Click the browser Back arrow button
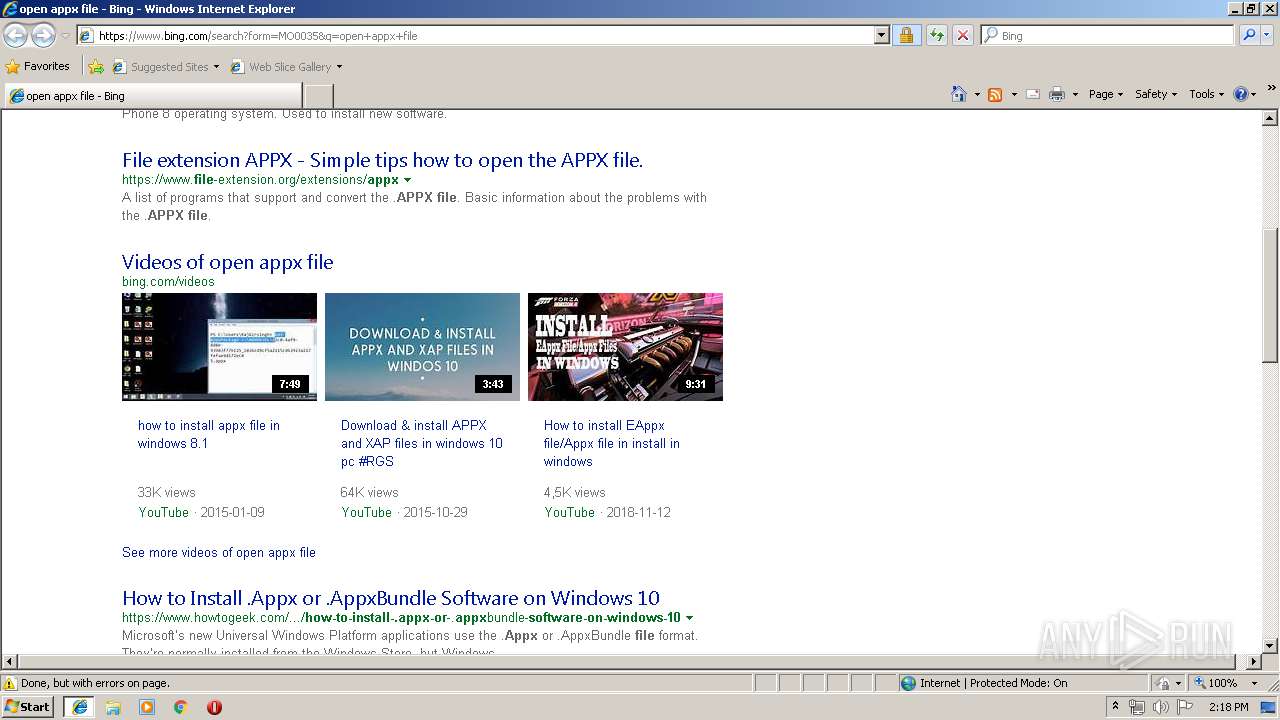 tap(16, 35)
